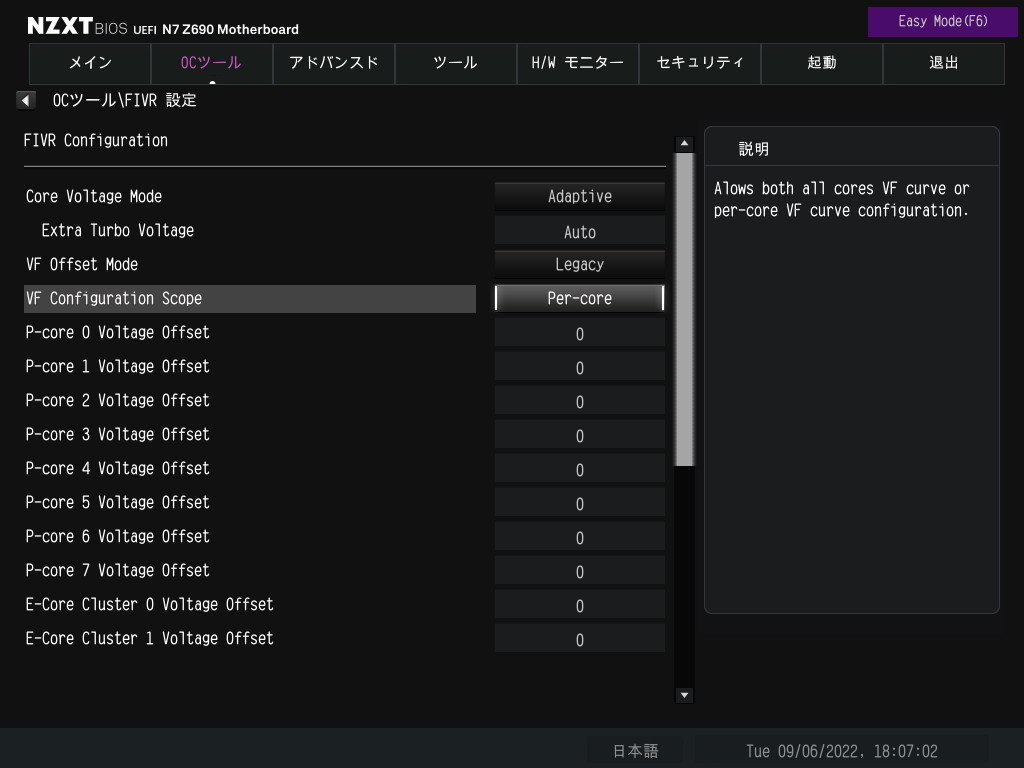Select the P-core 0 Voltage Offset field
This screenshot has height=768, width=1024.
(x=579, y=334)
